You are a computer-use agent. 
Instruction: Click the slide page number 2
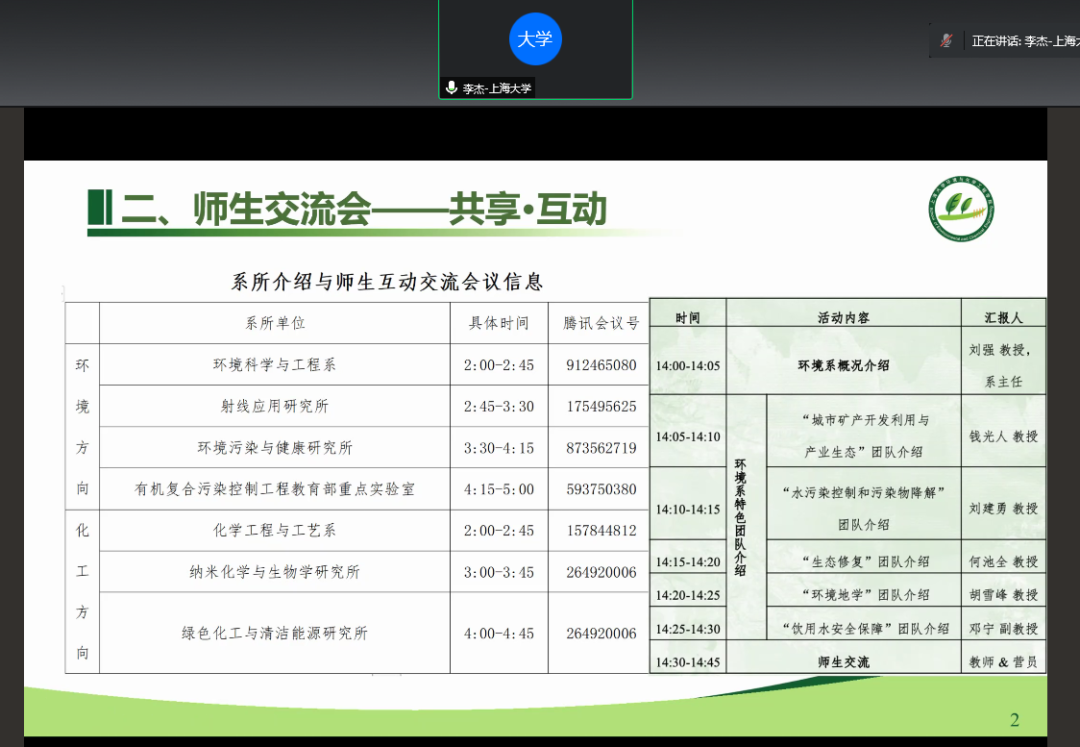[1014, 720]
